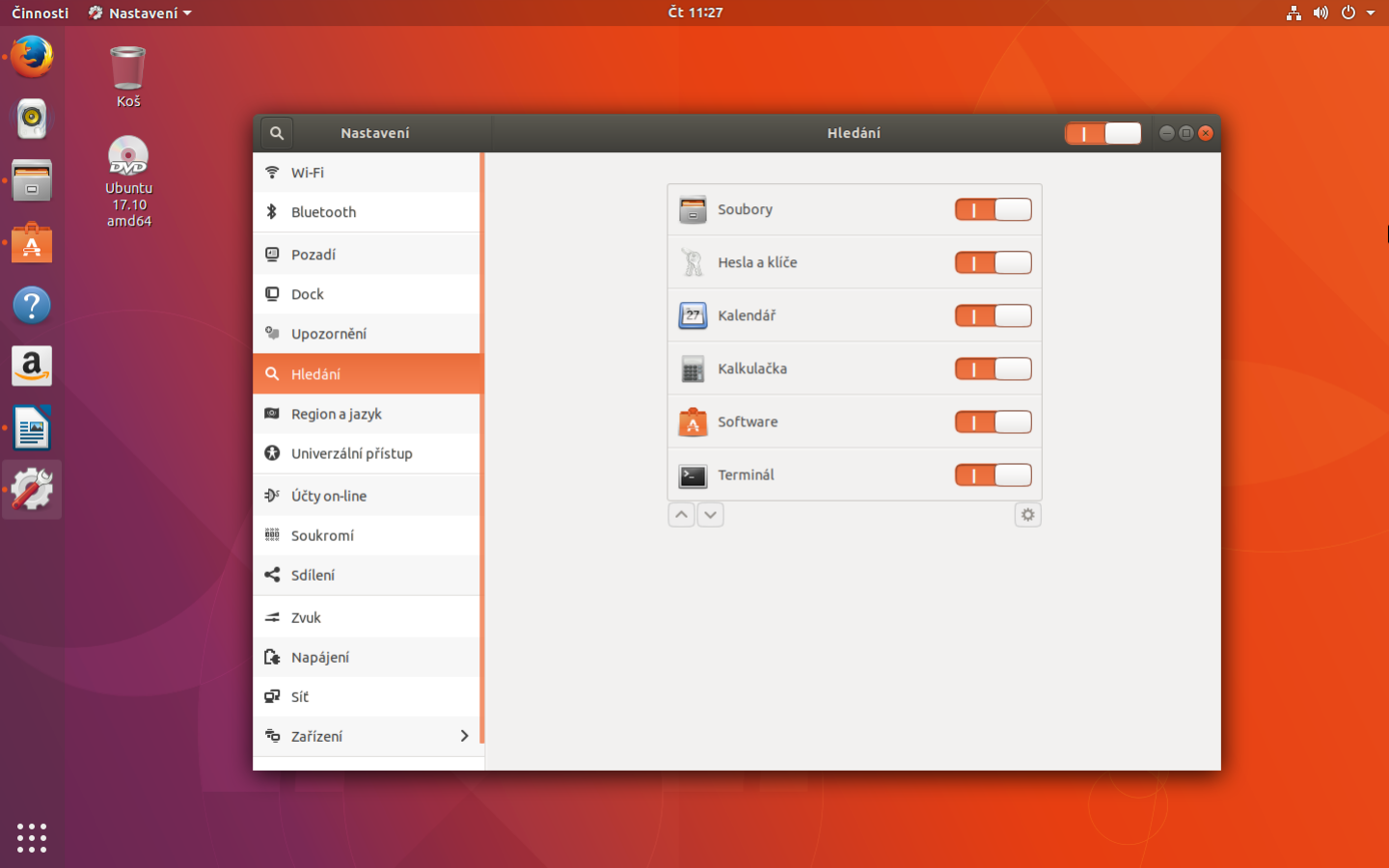Open Help from the dock
Screen dimensions: 1389x868
click(32, 306)
